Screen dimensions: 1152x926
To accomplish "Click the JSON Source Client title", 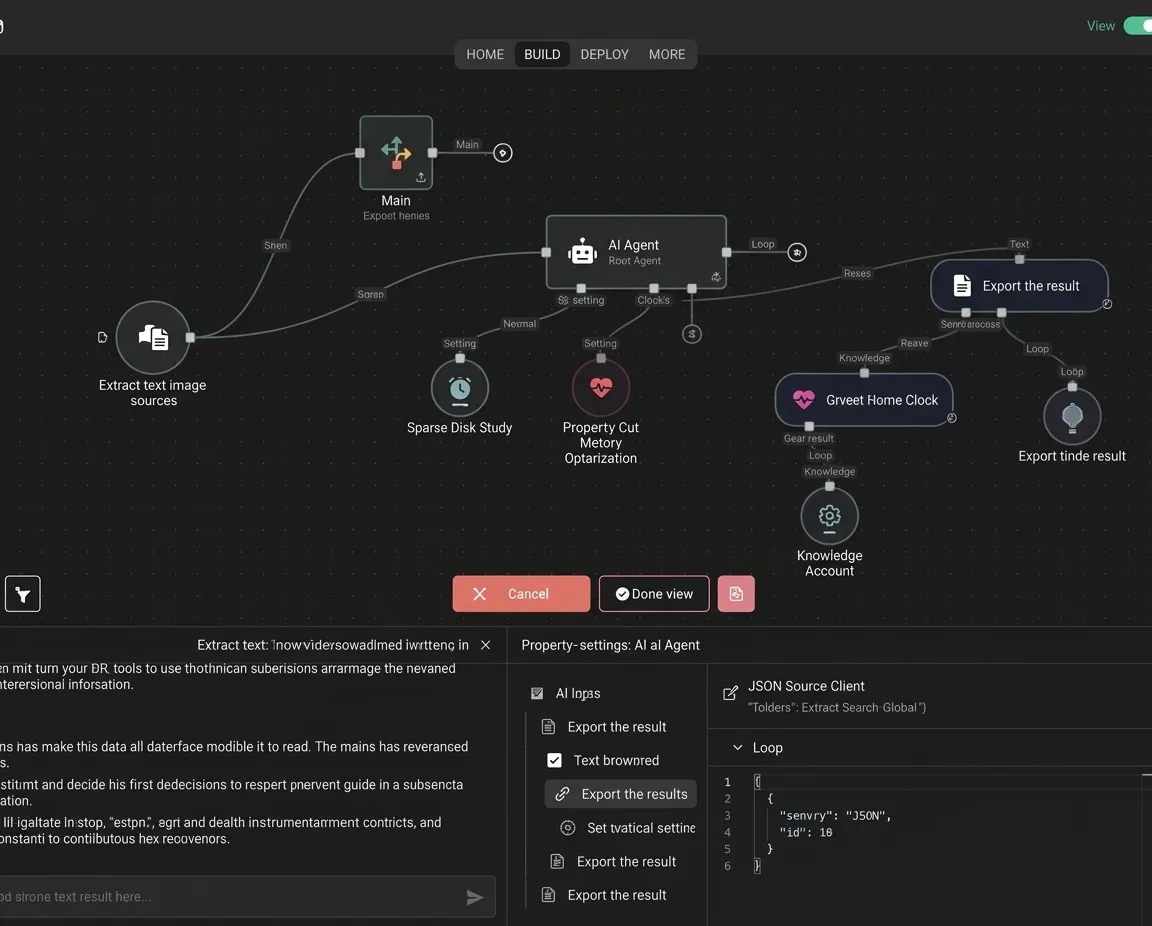I will tap(806, 686).
